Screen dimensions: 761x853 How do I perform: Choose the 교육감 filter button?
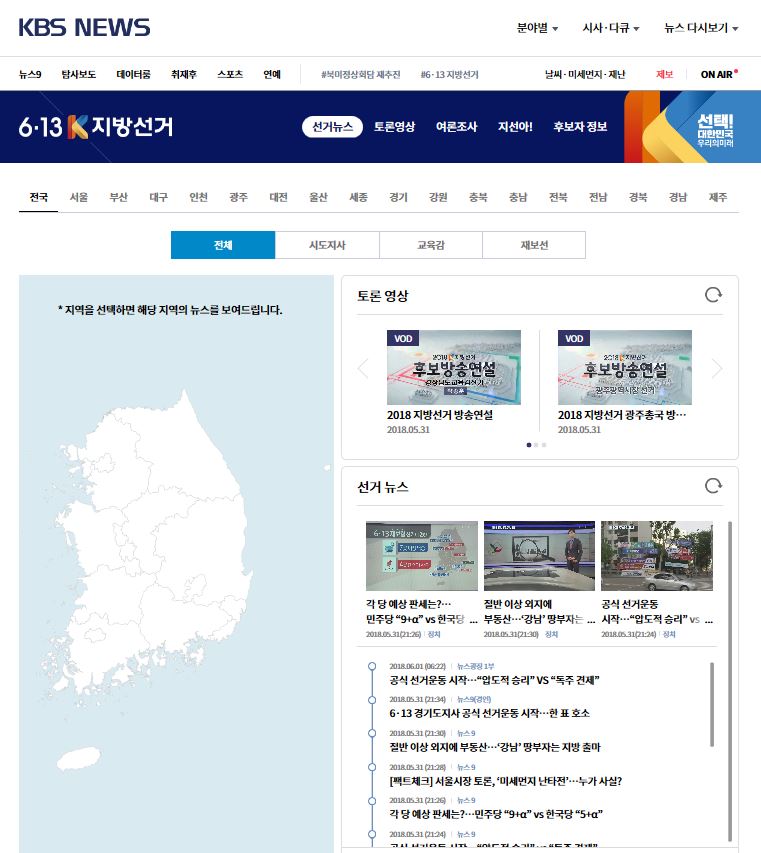[x=431, y=245]
